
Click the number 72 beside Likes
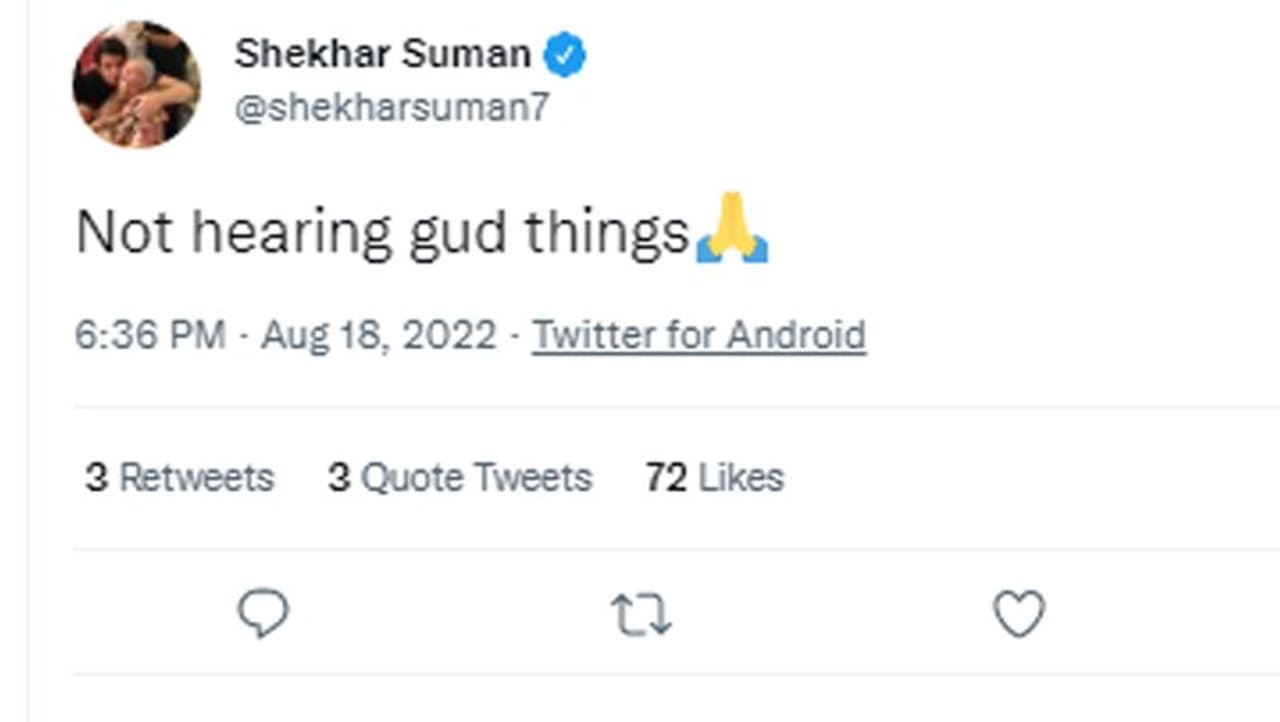click(666, 478)
